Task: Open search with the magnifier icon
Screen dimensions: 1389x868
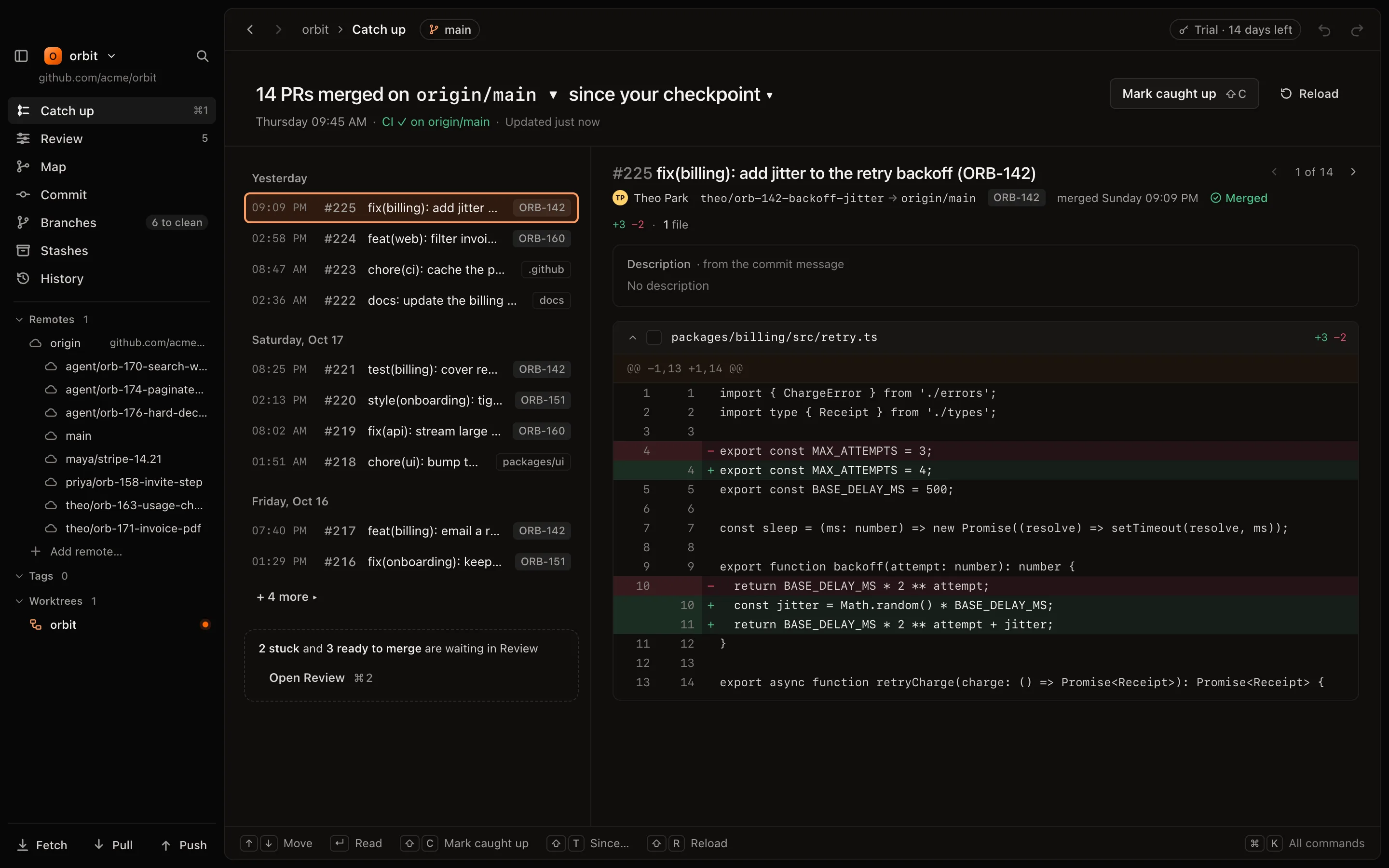Action: pos(202,55)
